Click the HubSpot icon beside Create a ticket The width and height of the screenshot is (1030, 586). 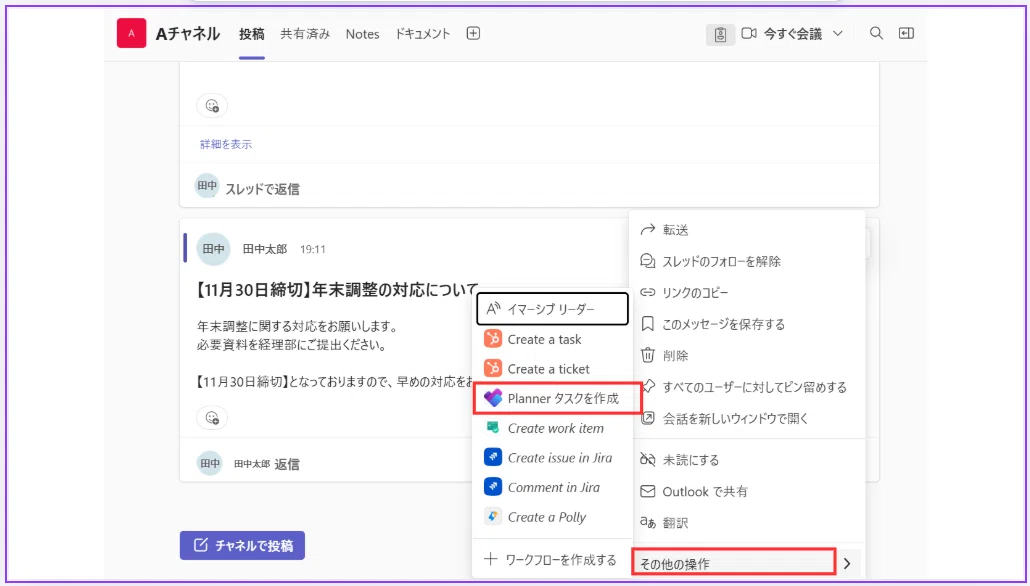click(x=493, y=369)
